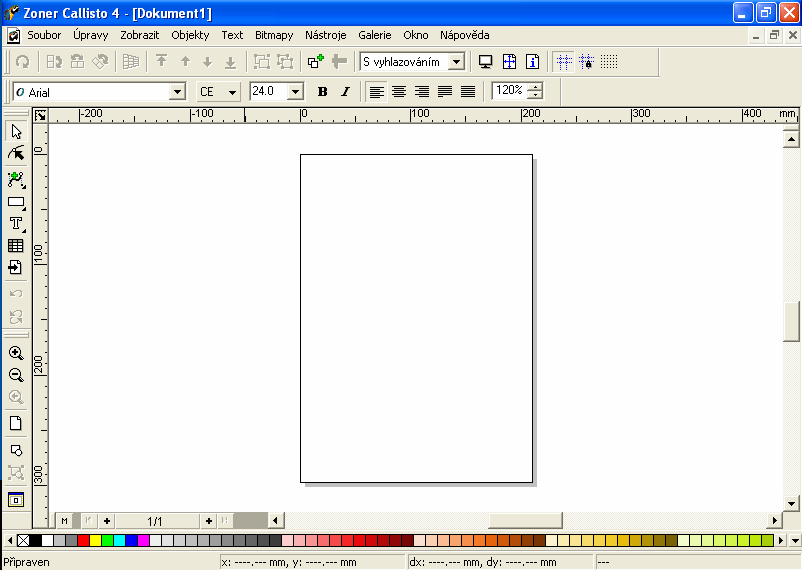The height and width of the screenshot is (570, 802).
Task: Select the curve drawing tool
Action: coord(16,180)
